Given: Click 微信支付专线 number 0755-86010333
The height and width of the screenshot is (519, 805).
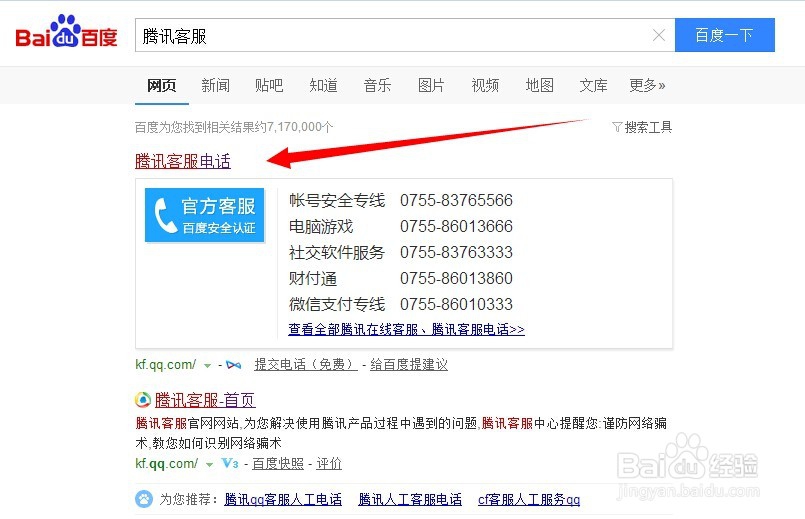Looking at the screenshot, I should pos(456,304).
